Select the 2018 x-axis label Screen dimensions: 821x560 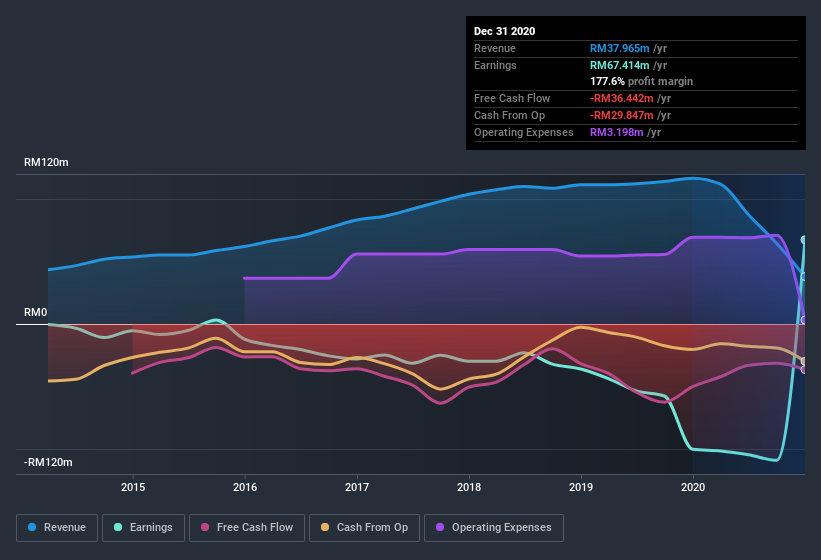tap(468, 488)
